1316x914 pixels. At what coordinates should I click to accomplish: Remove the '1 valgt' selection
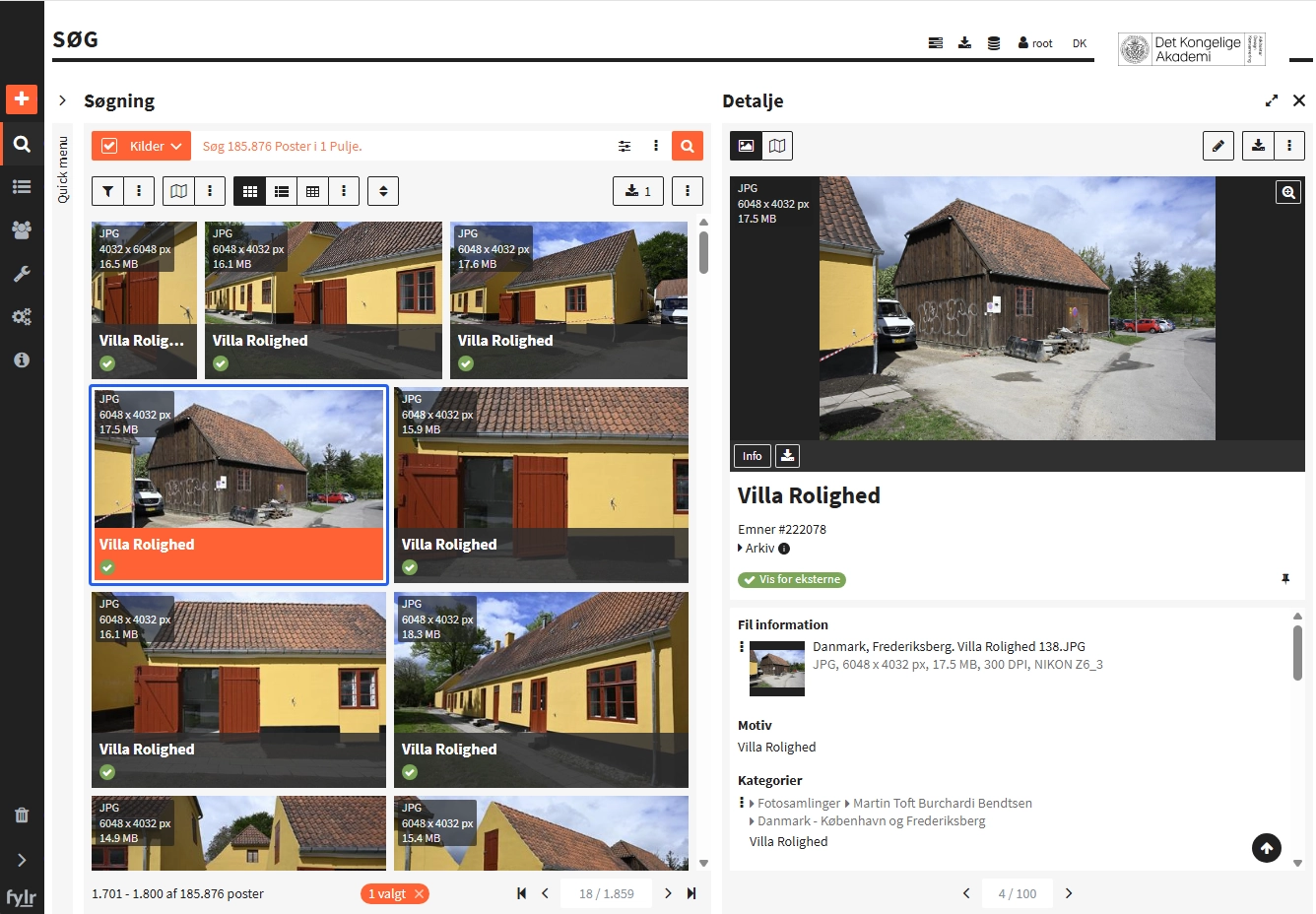(419, 894)
